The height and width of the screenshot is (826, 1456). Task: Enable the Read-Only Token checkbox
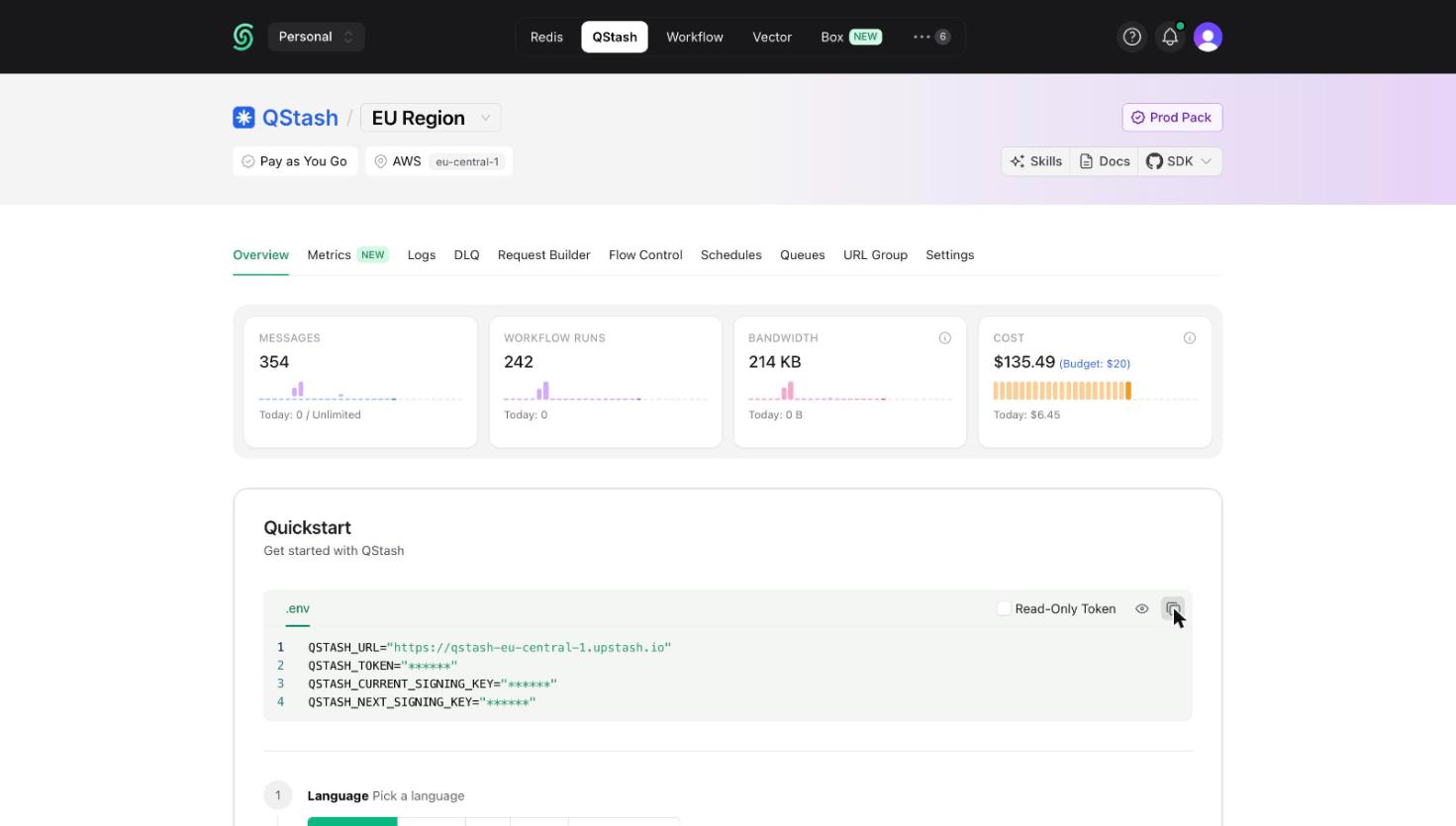click(1004, 608)
